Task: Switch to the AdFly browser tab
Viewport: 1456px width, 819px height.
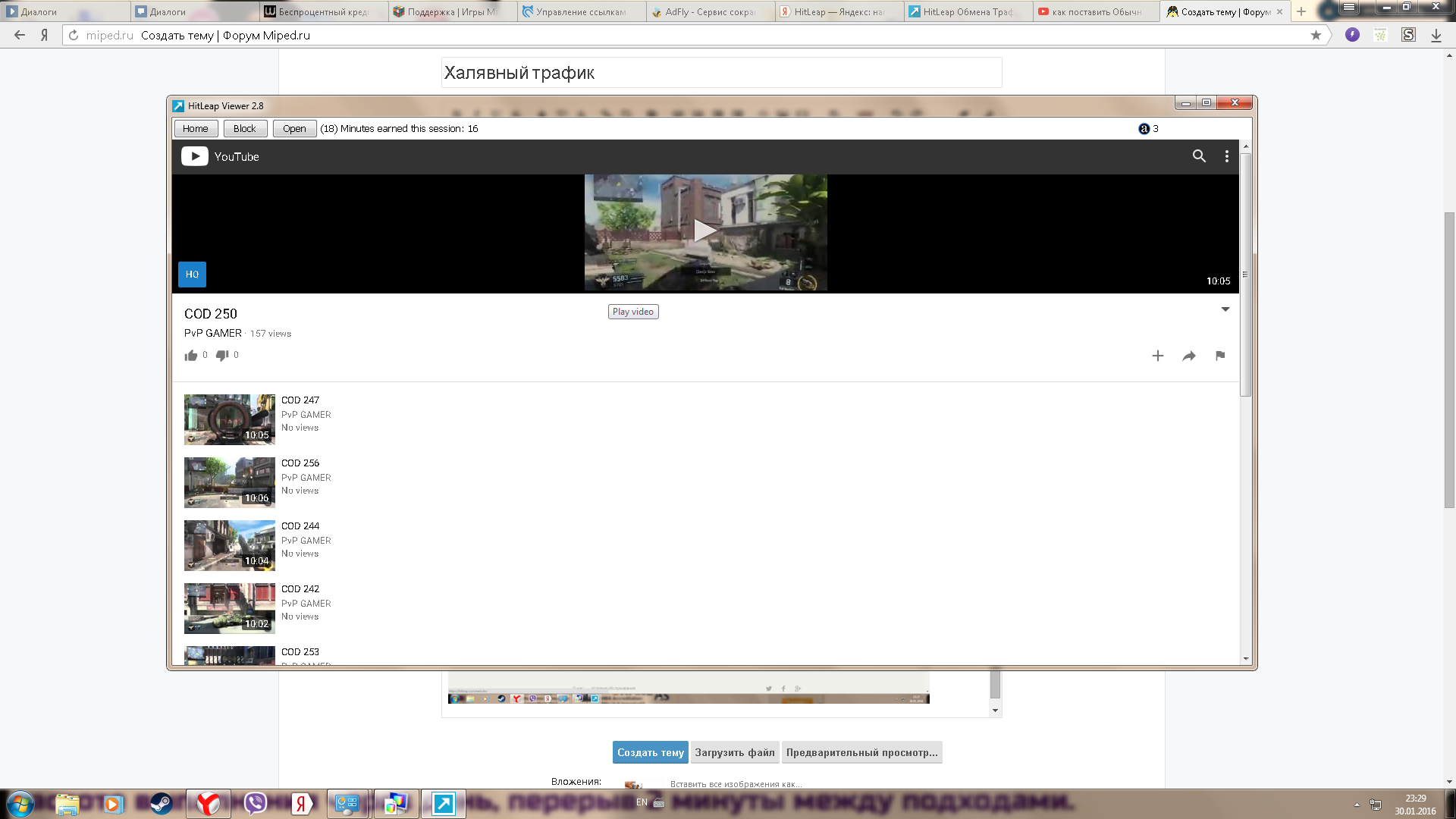Action: pyautogui.click(x=711, y=11)
